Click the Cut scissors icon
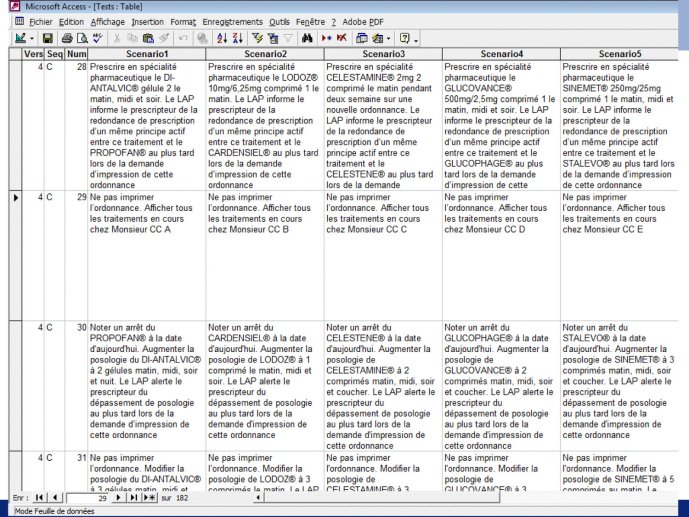Screen dimensions: 689x517 coord(117,39)
